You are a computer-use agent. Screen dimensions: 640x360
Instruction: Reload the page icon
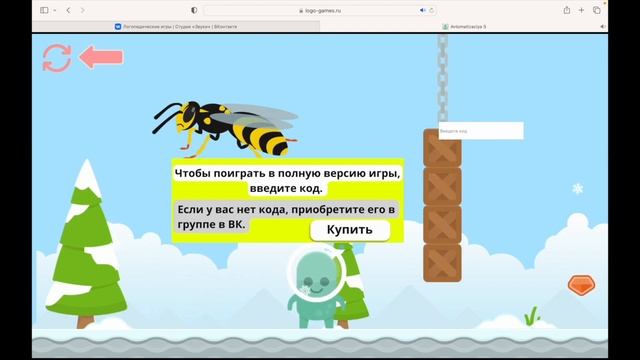coord(431,11)
